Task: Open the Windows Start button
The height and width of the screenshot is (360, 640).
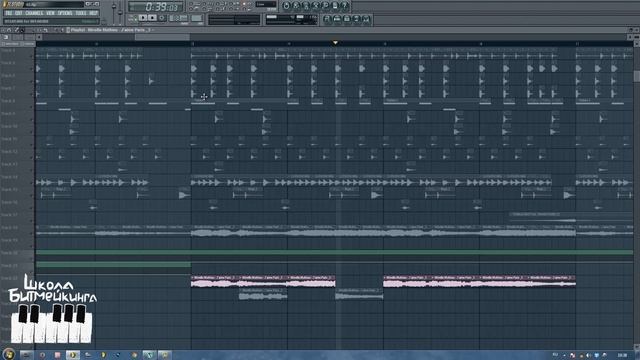Action: click(9, 354)
